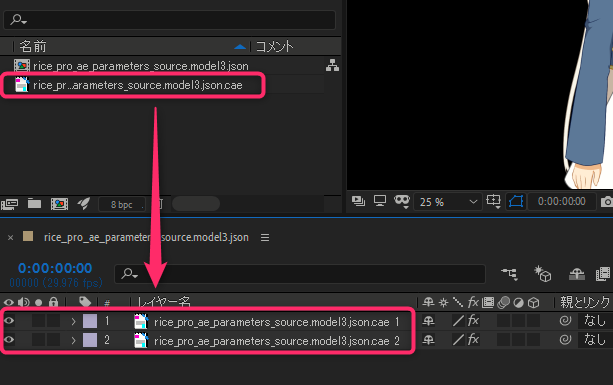Screen dimensions: 613x385
Task: Hide layer 1 with its eye icon
Action: [x=9, y=321]
